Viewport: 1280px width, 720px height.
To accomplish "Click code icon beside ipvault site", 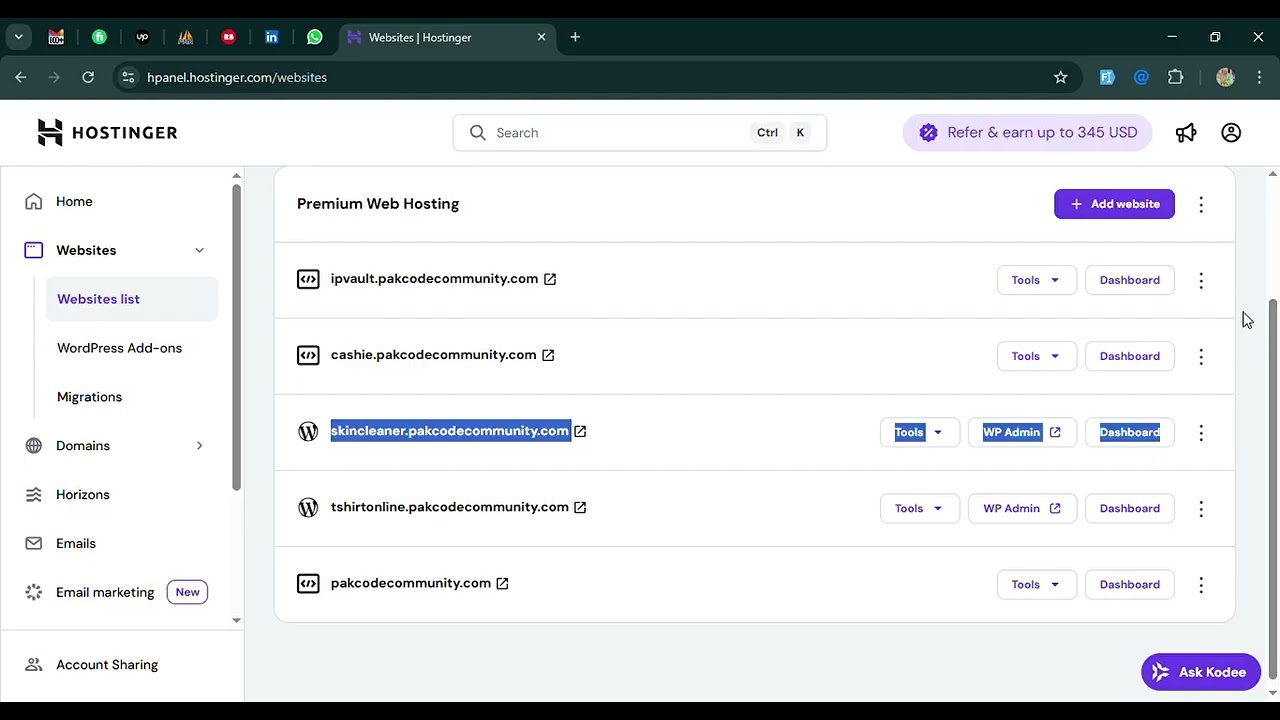I will pos(308,279).
